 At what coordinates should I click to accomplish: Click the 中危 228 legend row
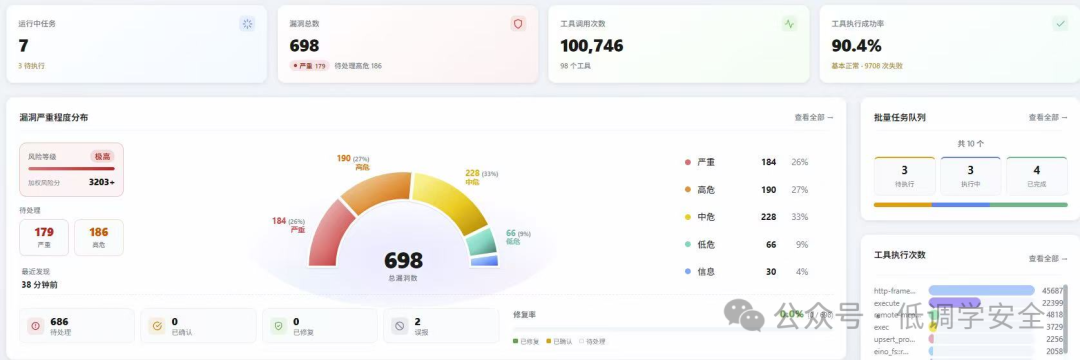click(746, 217)
